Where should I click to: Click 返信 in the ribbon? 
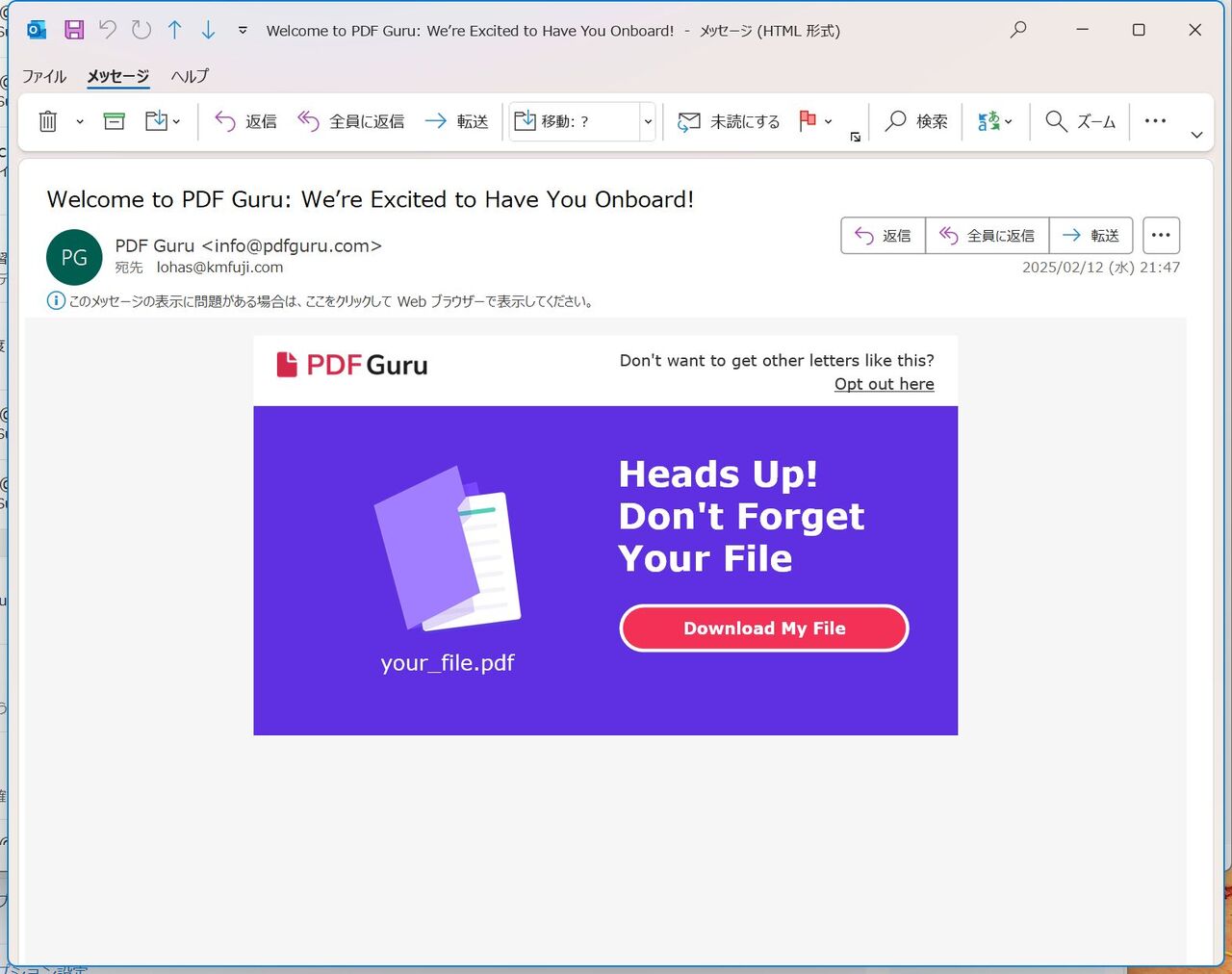coord(245,121)
